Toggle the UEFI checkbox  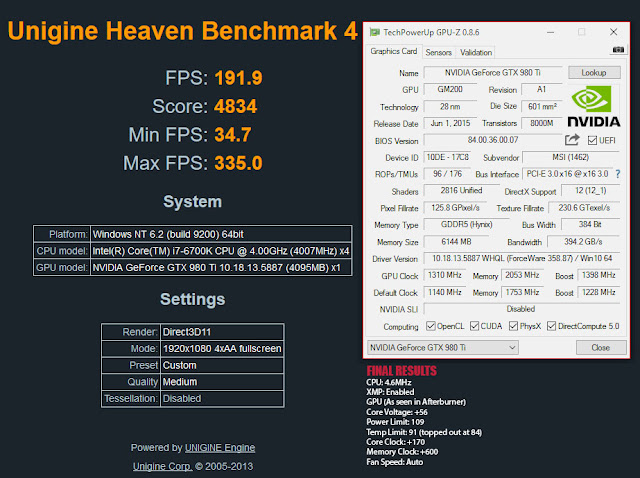tap(592, 140)
